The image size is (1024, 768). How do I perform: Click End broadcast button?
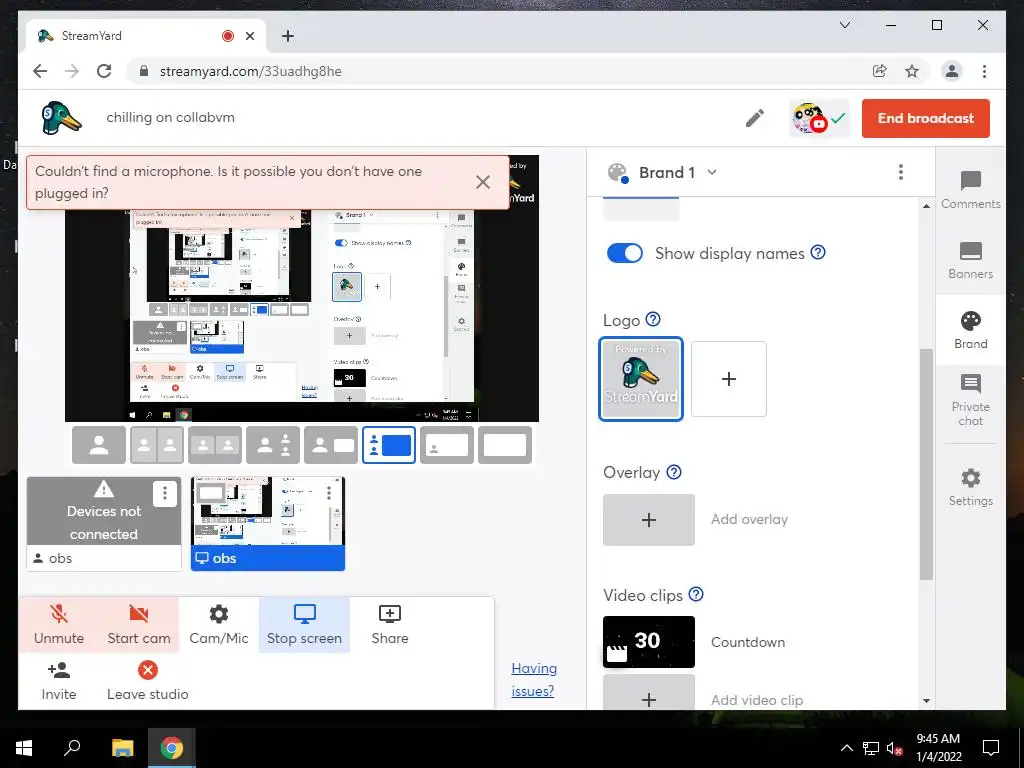pyautogui.click(x=925, y=118)
